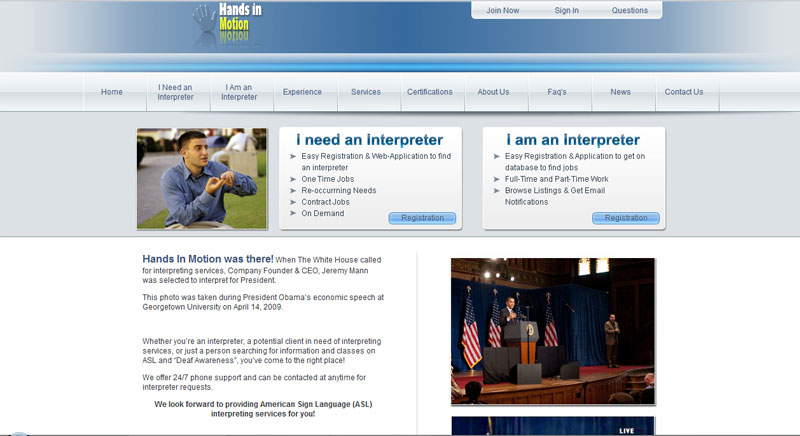Go to the Home menu item
The image size is (800, 436).
pyautogui.click(x=112, y=92)
